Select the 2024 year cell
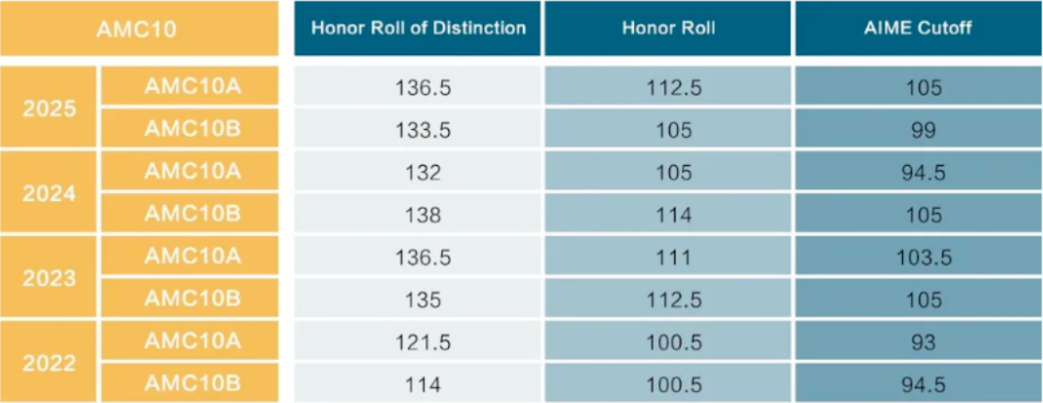 [49, 192]
